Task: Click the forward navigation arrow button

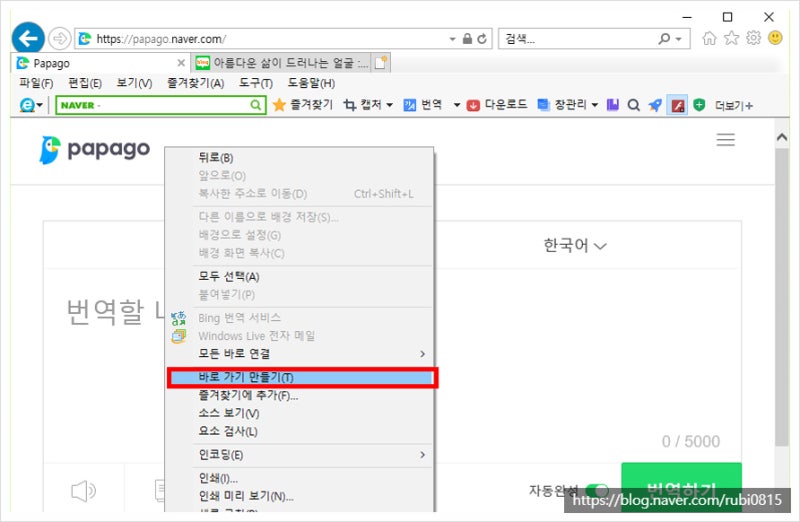Action: [x=60, y=38]
